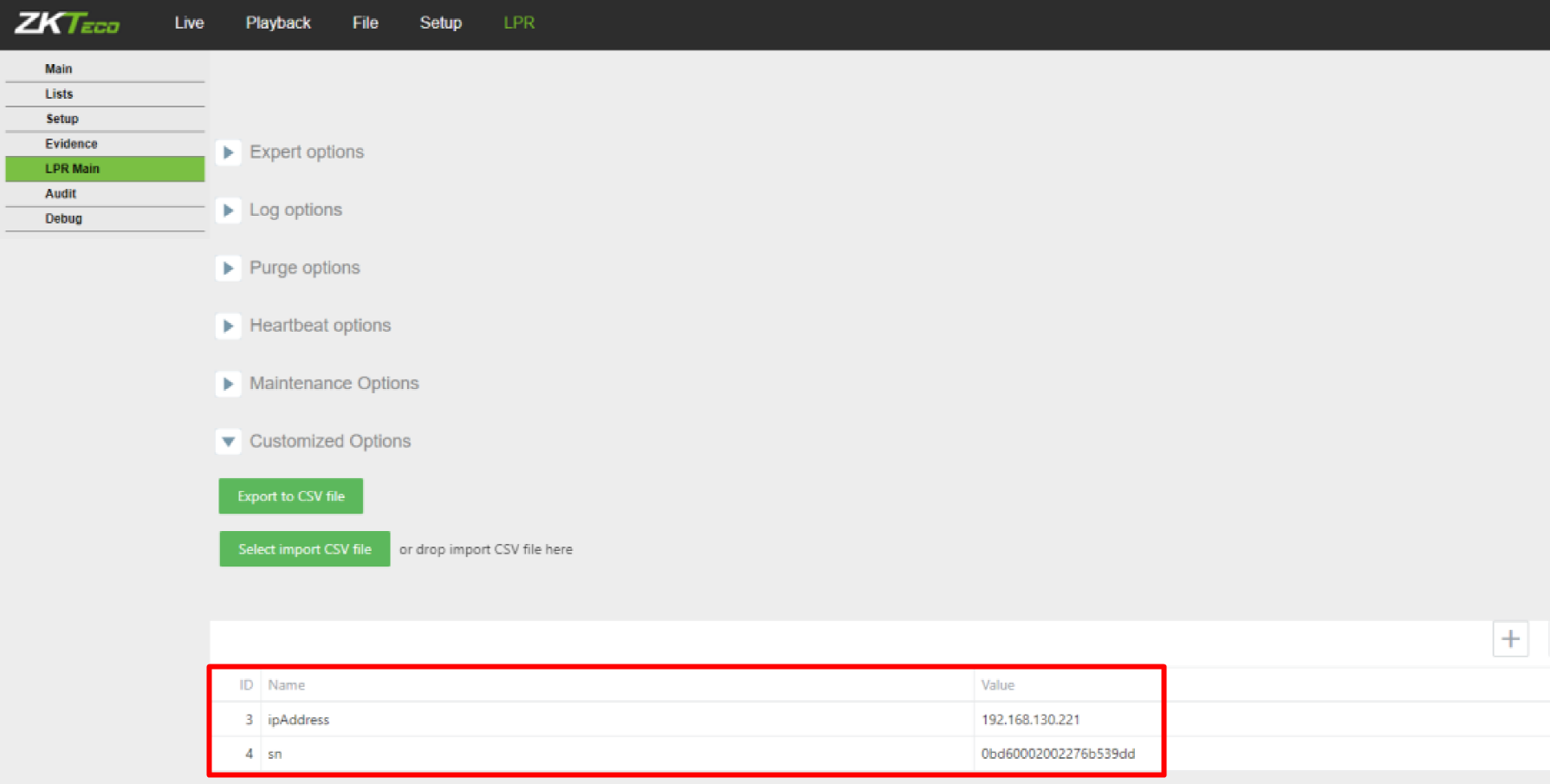The height and width of the screenshot is (784, 1550).
Task: Click the Heartbeat options label
Action: [320, 326]
